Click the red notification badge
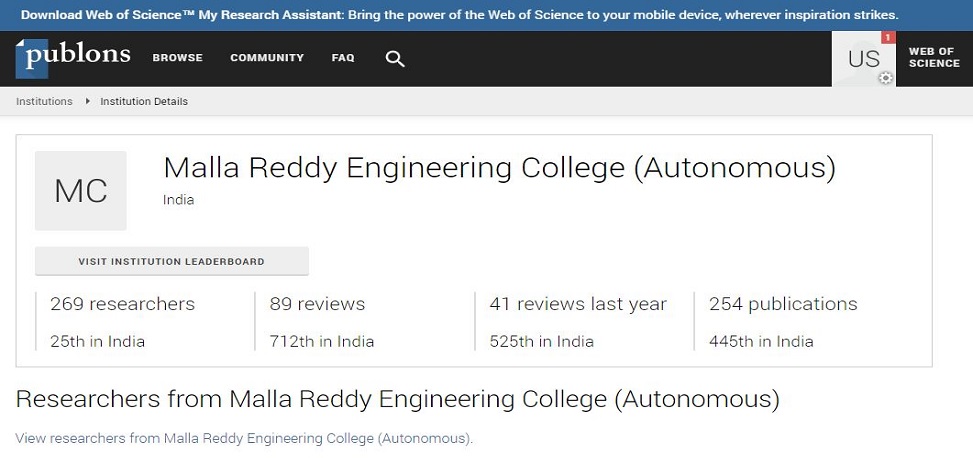 point(888,38)
